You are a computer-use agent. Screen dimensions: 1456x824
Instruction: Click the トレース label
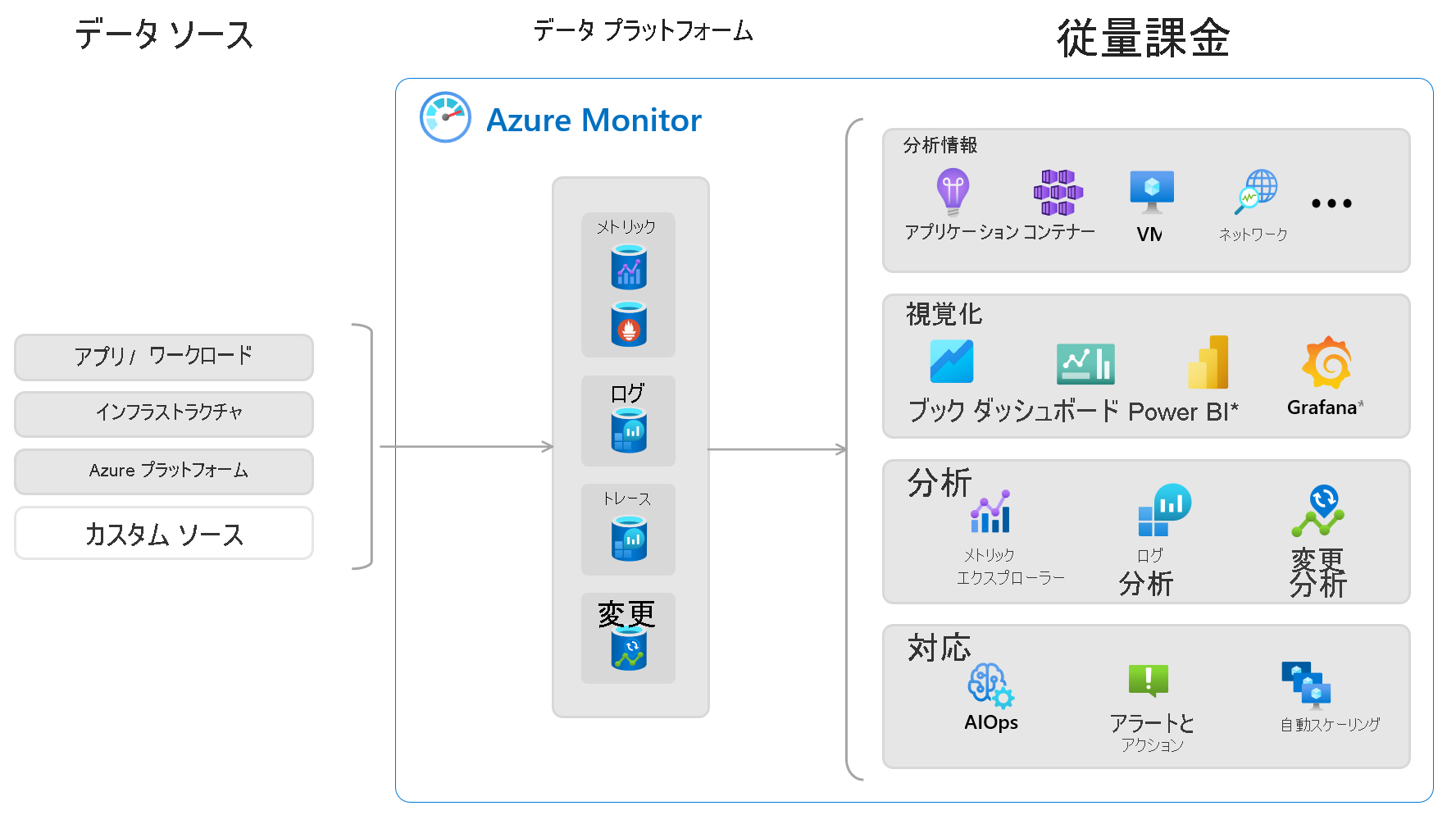tap(627, 498)
